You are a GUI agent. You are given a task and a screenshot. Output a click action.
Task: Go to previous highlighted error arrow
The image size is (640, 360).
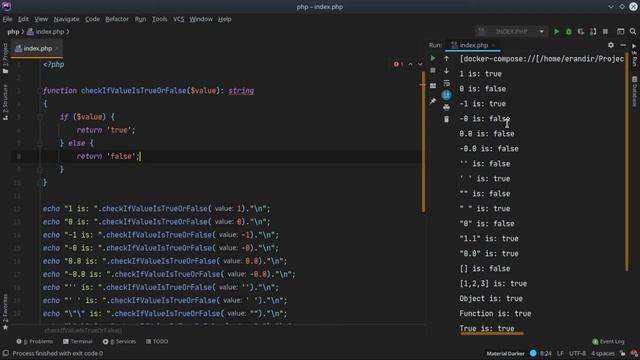coord(411,64)
